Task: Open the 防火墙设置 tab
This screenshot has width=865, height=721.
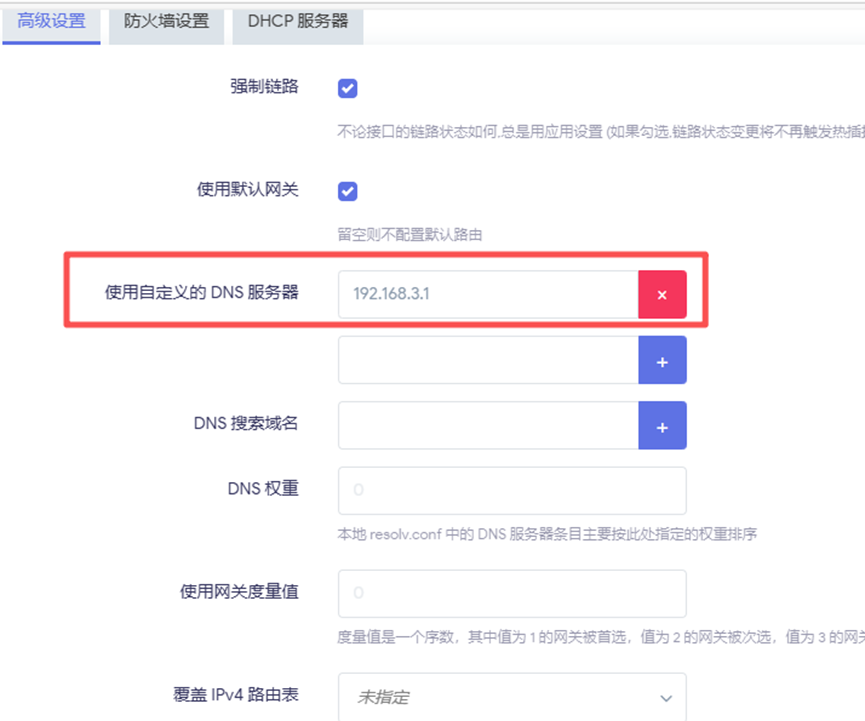Action: [166, 21]
